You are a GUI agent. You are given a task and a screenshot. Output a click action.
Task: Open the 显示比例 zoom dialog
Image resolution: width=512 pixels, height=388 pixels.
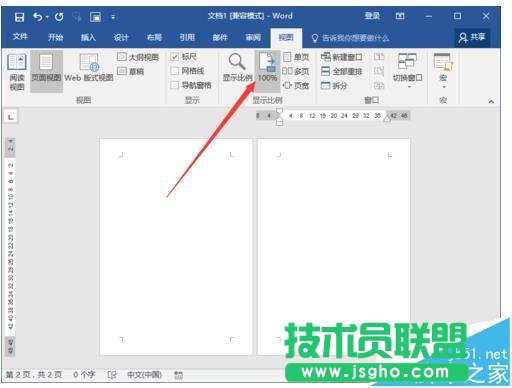tap(237, 68)
